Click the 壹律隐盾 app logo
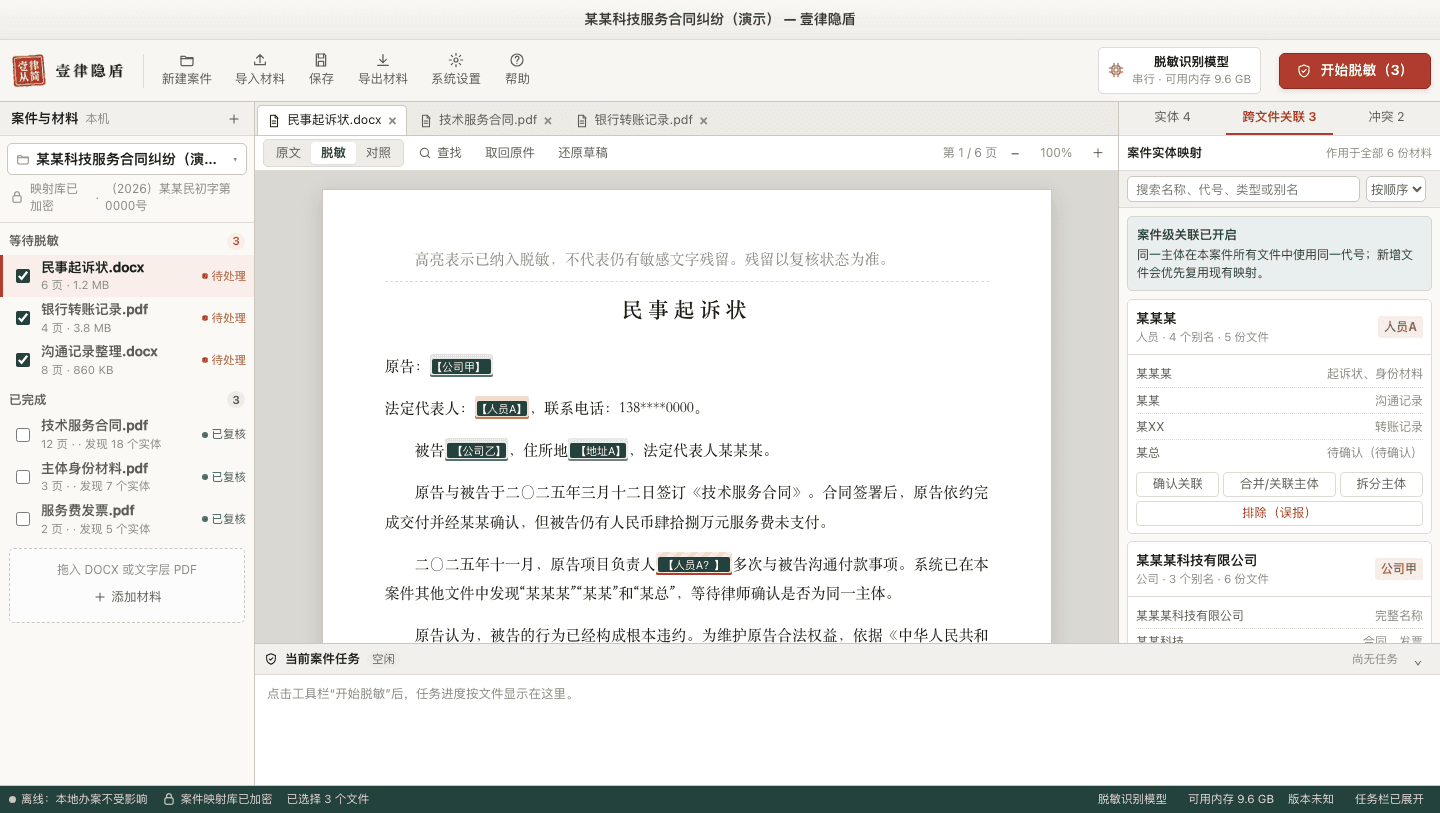Viewport: 1440px width, 813px height. [x=29, y=71]
